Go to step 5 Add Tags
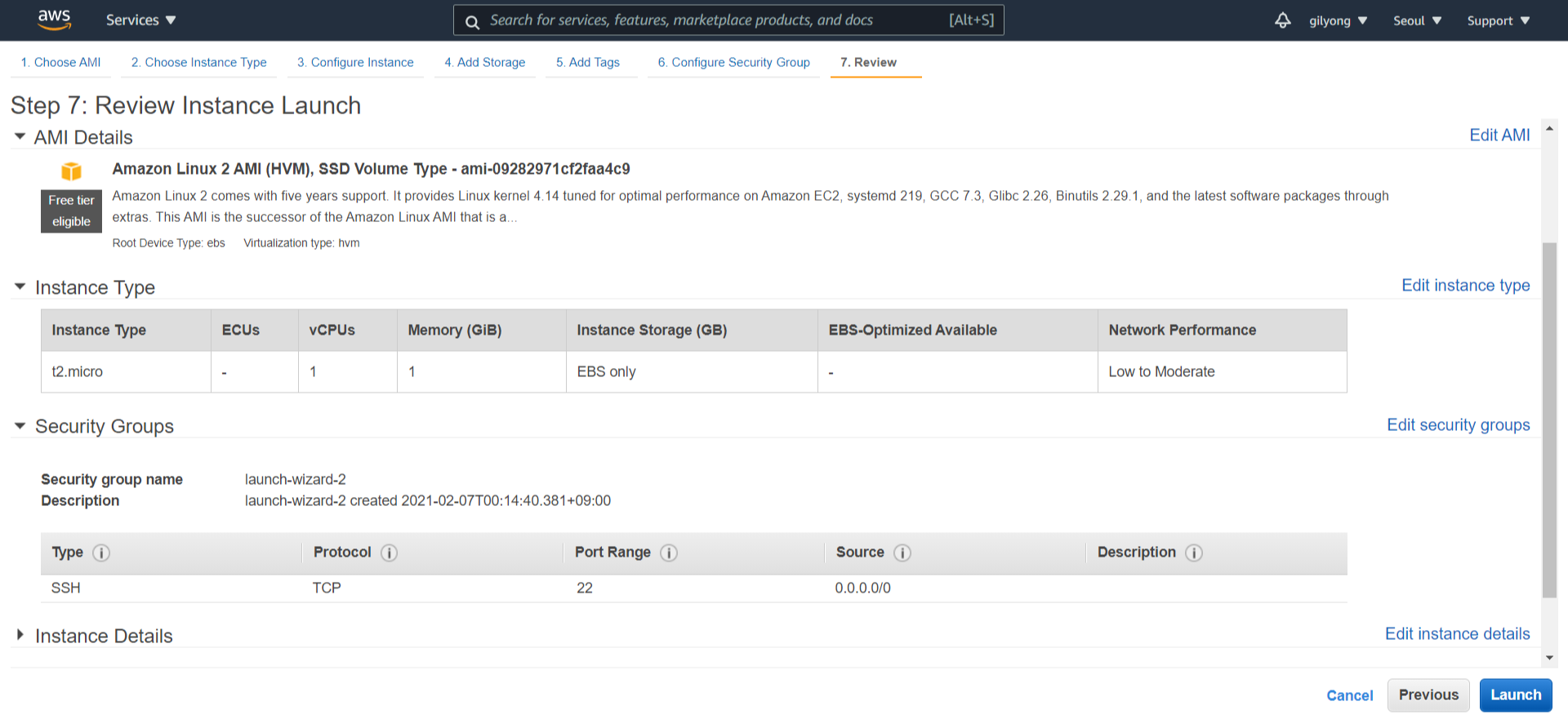1568x728 pixels. coord(588,62)
